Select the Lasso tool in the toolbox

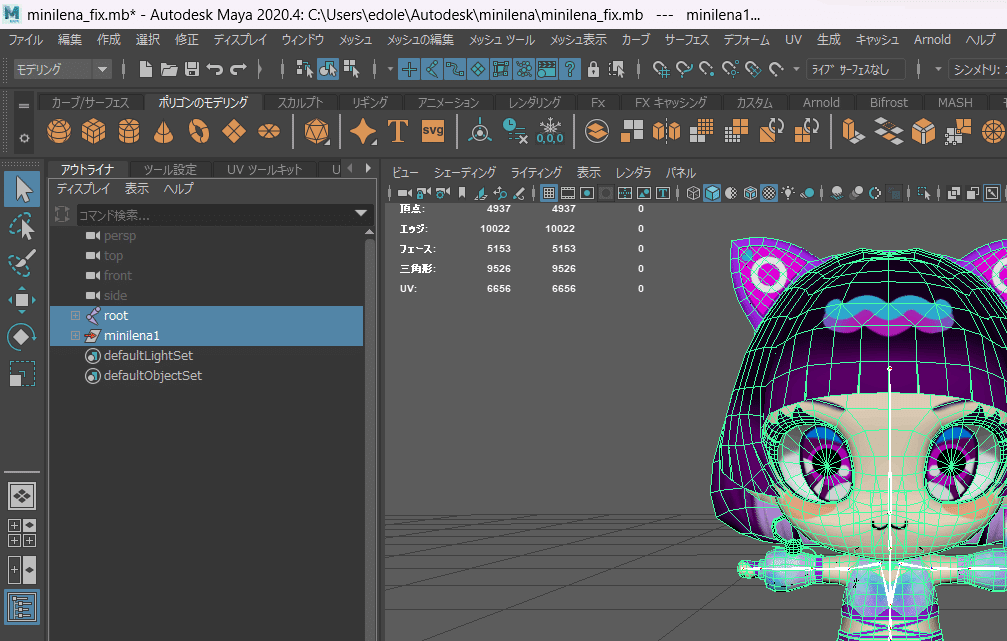point(22,226)
